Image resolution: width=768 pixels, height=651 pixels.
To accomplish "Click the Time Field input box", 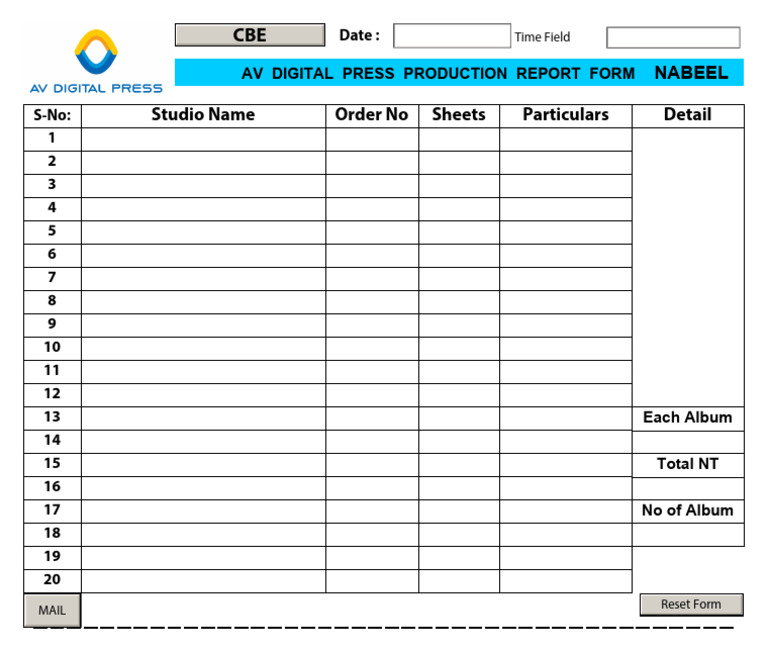I will point(673,38).
